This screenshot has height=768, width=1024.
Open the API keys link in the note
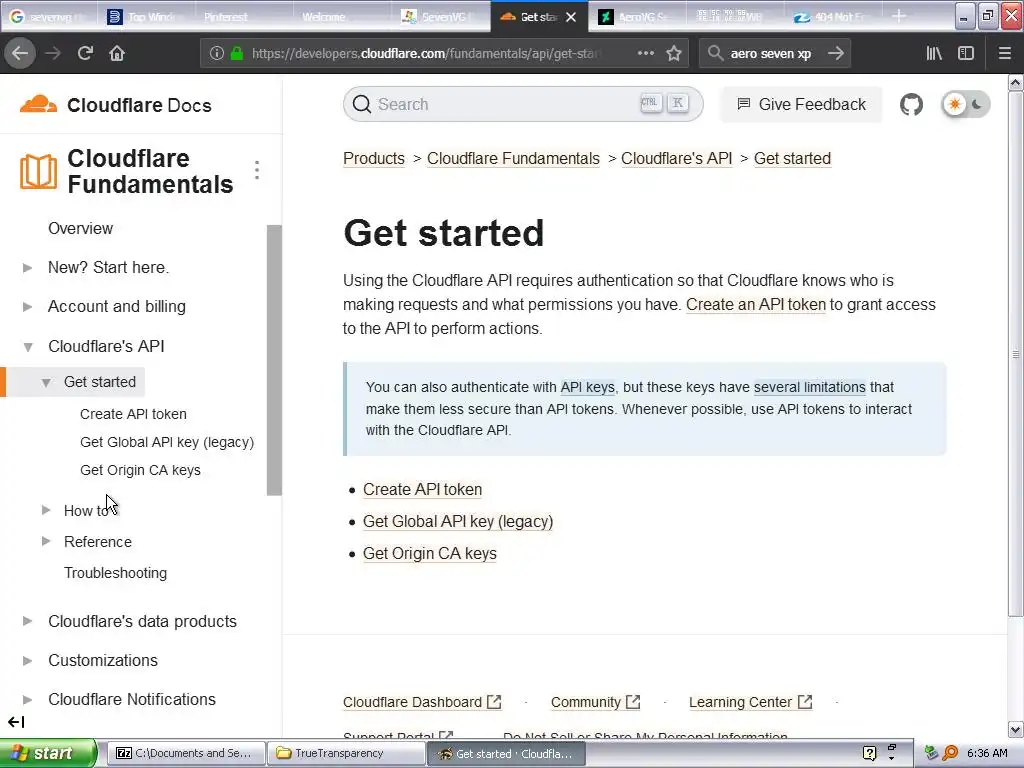pyautogui.click(x=588, y=387)
